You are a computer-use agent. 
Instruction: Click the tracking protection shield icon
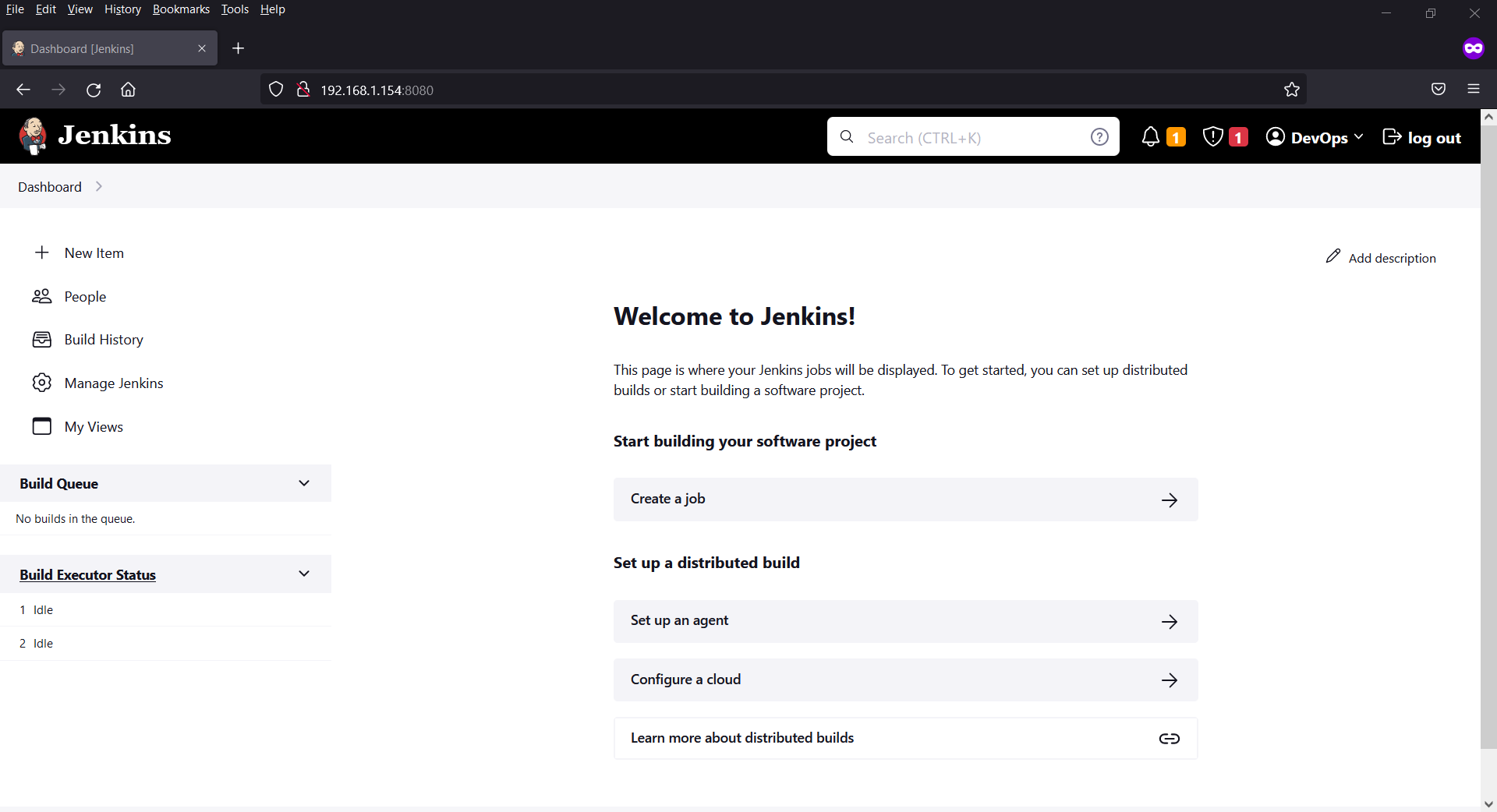[276, 90]
